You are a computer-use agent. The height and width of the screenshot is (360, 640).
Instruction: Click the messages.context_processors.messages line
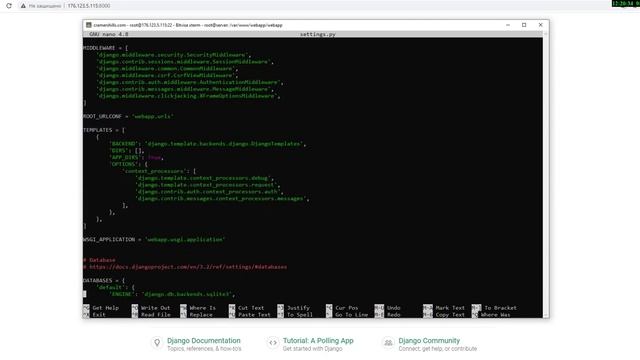[222, 198]
